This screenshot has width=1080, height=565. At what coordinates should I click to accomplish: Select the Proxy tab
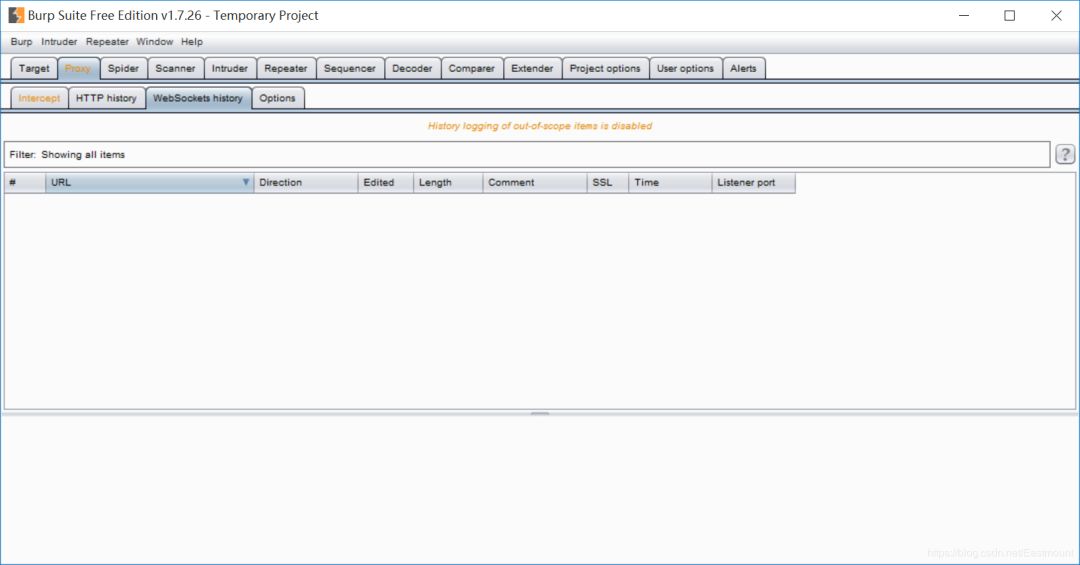click(78, 68)
